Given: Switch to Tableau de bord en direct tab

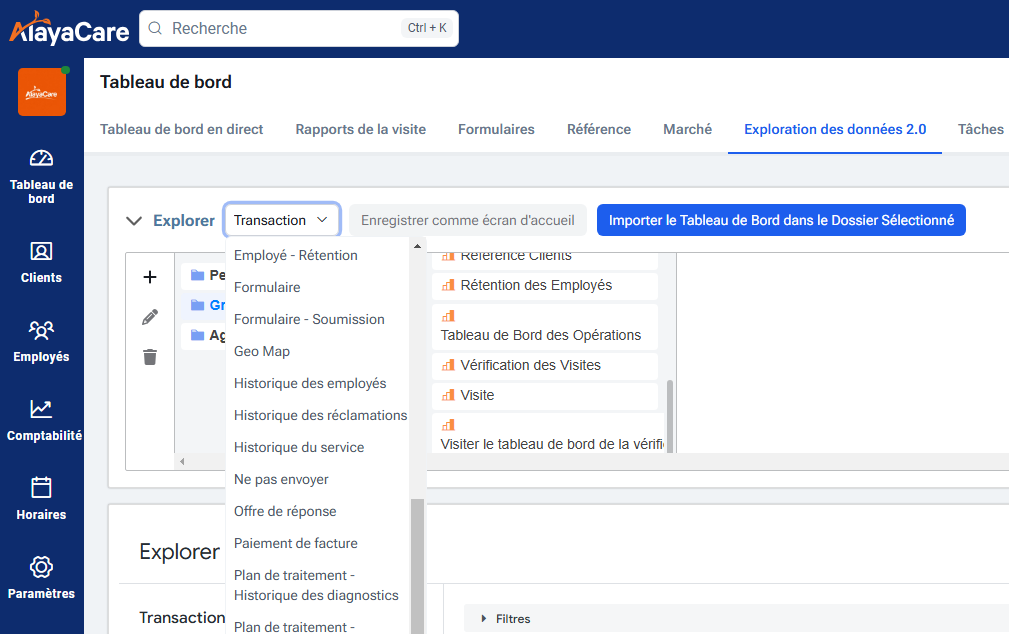Looking at the screenshot, I should [181, 129].
